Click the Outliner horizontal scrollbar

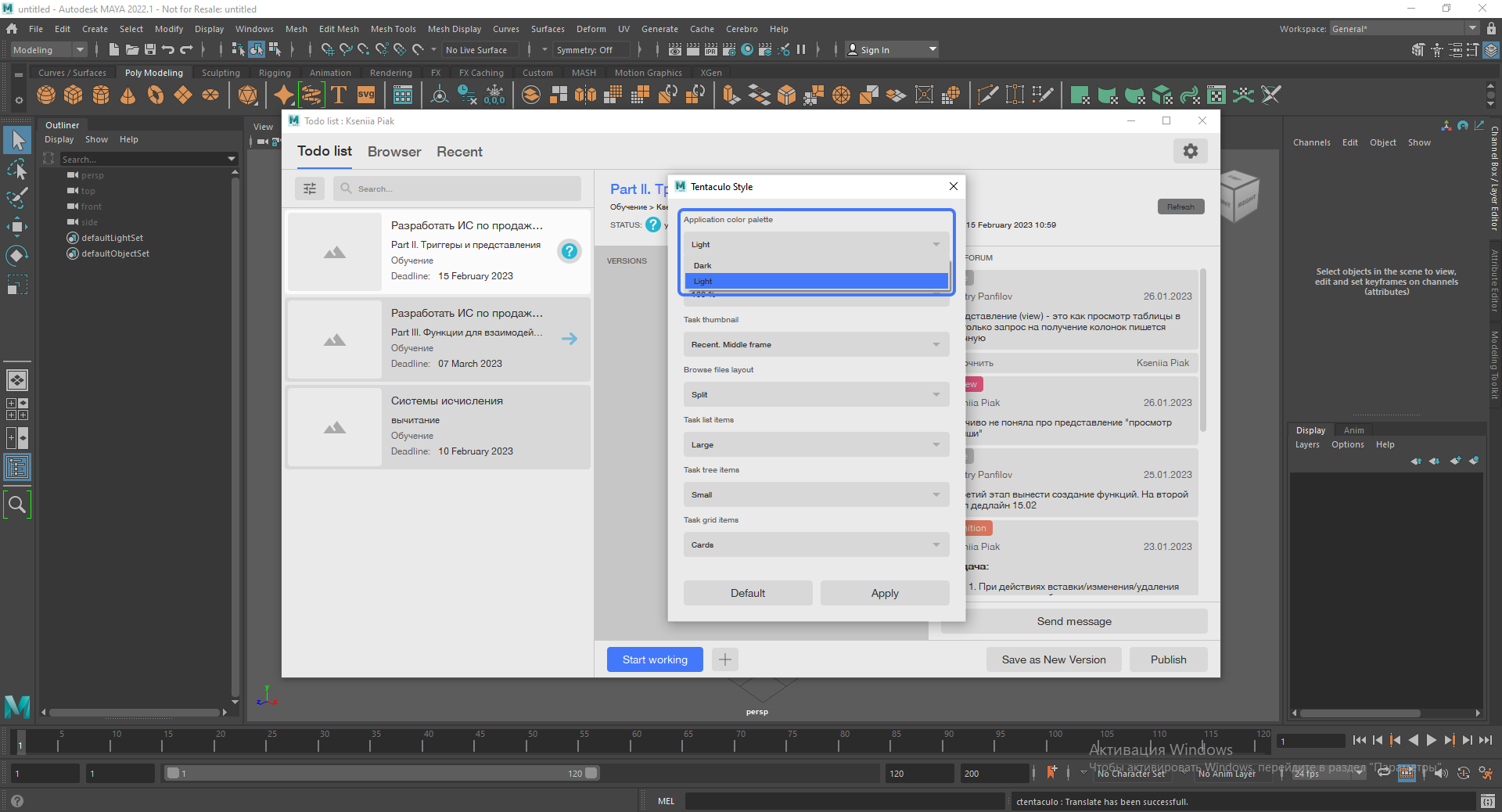coord(133,713)
